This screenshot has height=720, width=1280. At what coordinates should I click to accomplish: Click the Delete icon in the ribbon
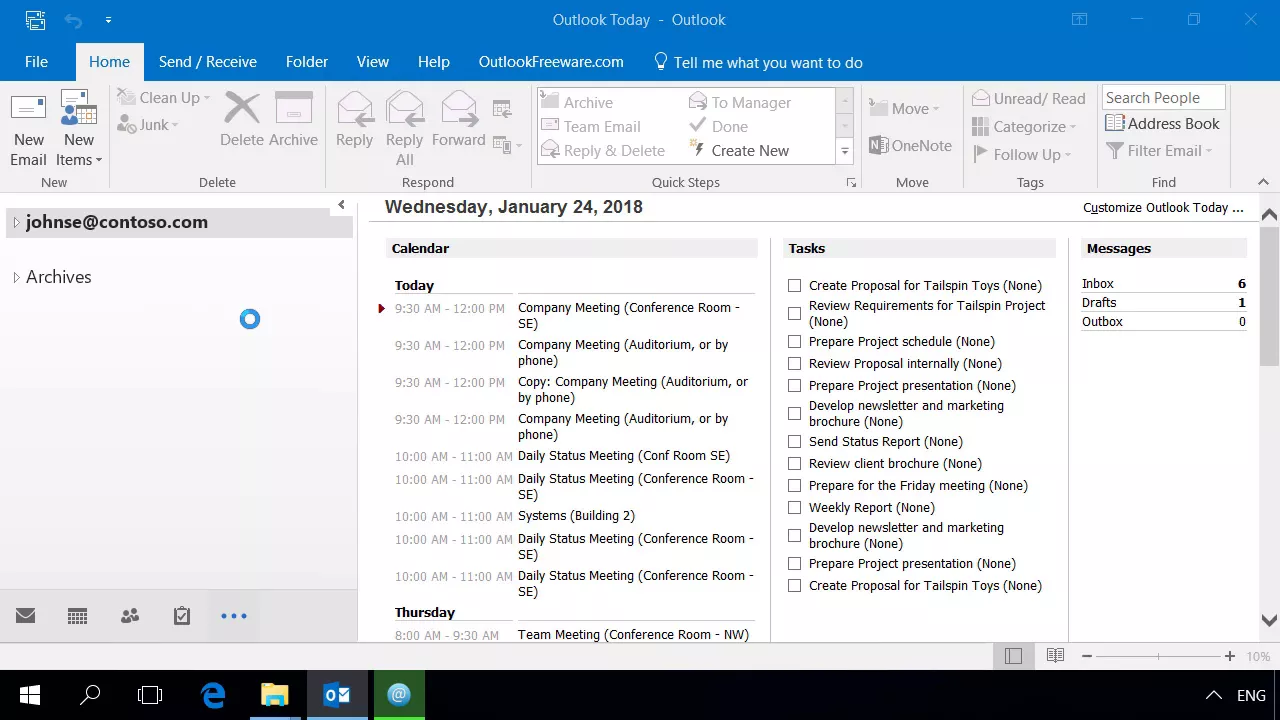point(242,108)
